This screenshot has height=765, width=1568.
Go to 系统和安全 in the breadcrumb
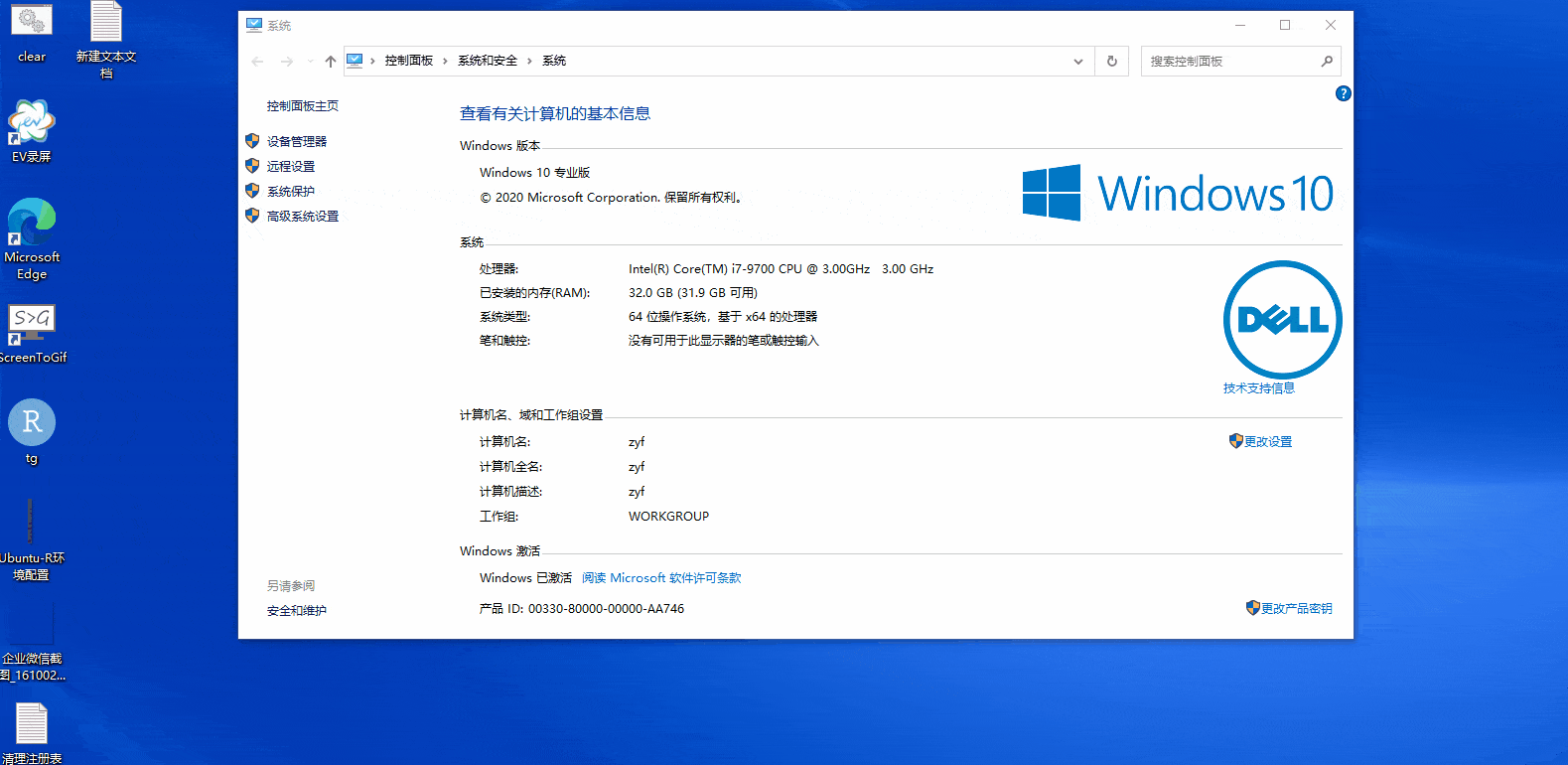pyautogui.click(x=488, y=61)
